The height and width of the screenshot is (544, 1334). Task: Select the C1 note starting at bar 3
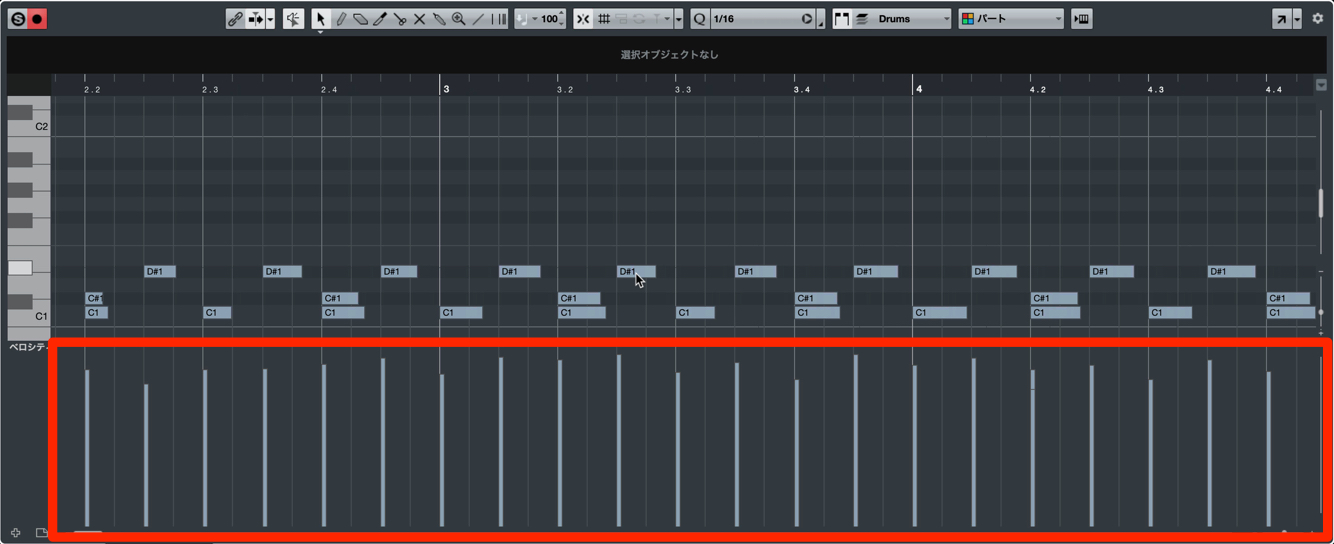pos(461,313)
